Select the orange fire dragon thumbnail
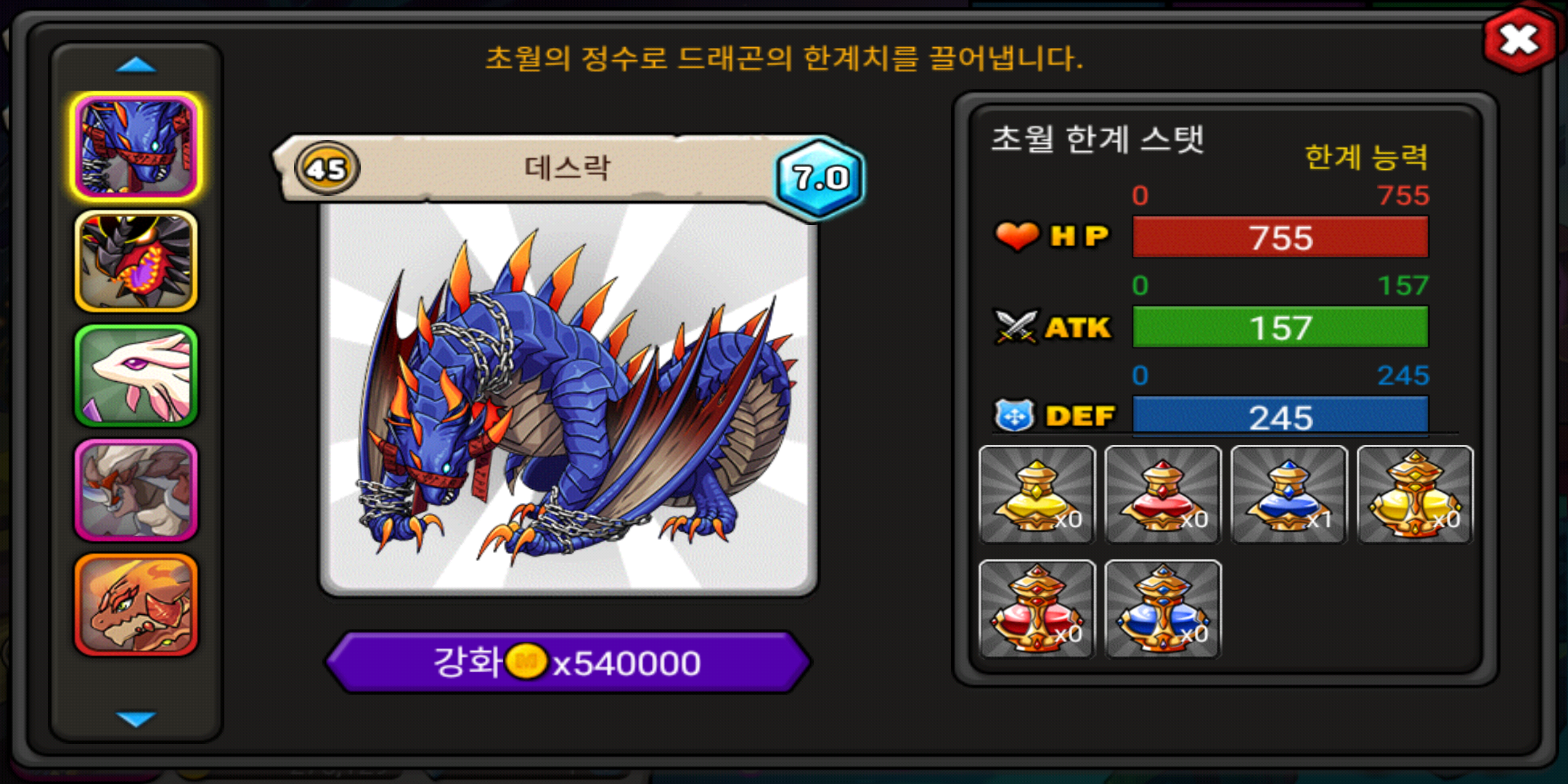1568x784 pixels. 136,605
